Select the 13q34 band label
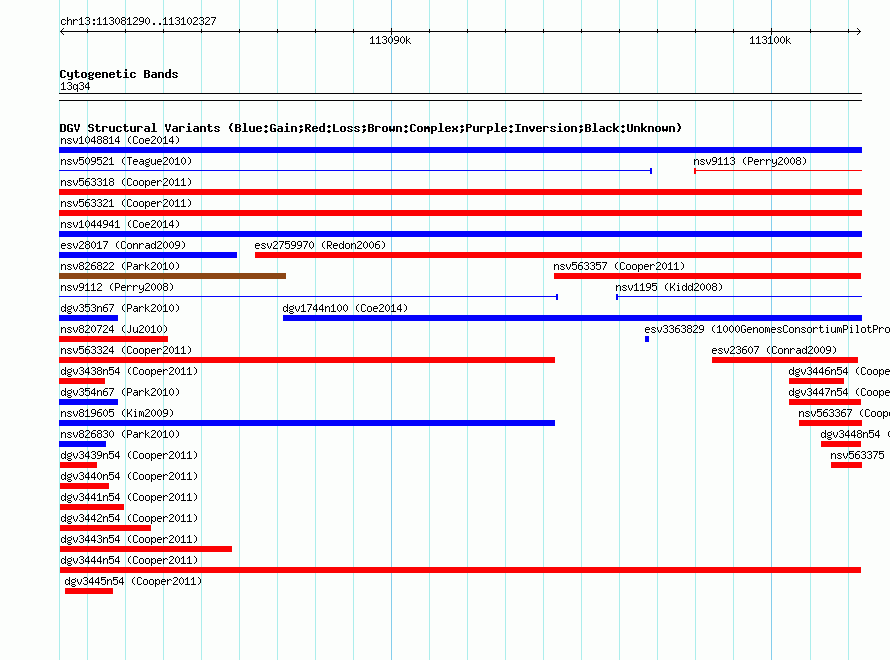The image size is (890, 660). point(75,86)
